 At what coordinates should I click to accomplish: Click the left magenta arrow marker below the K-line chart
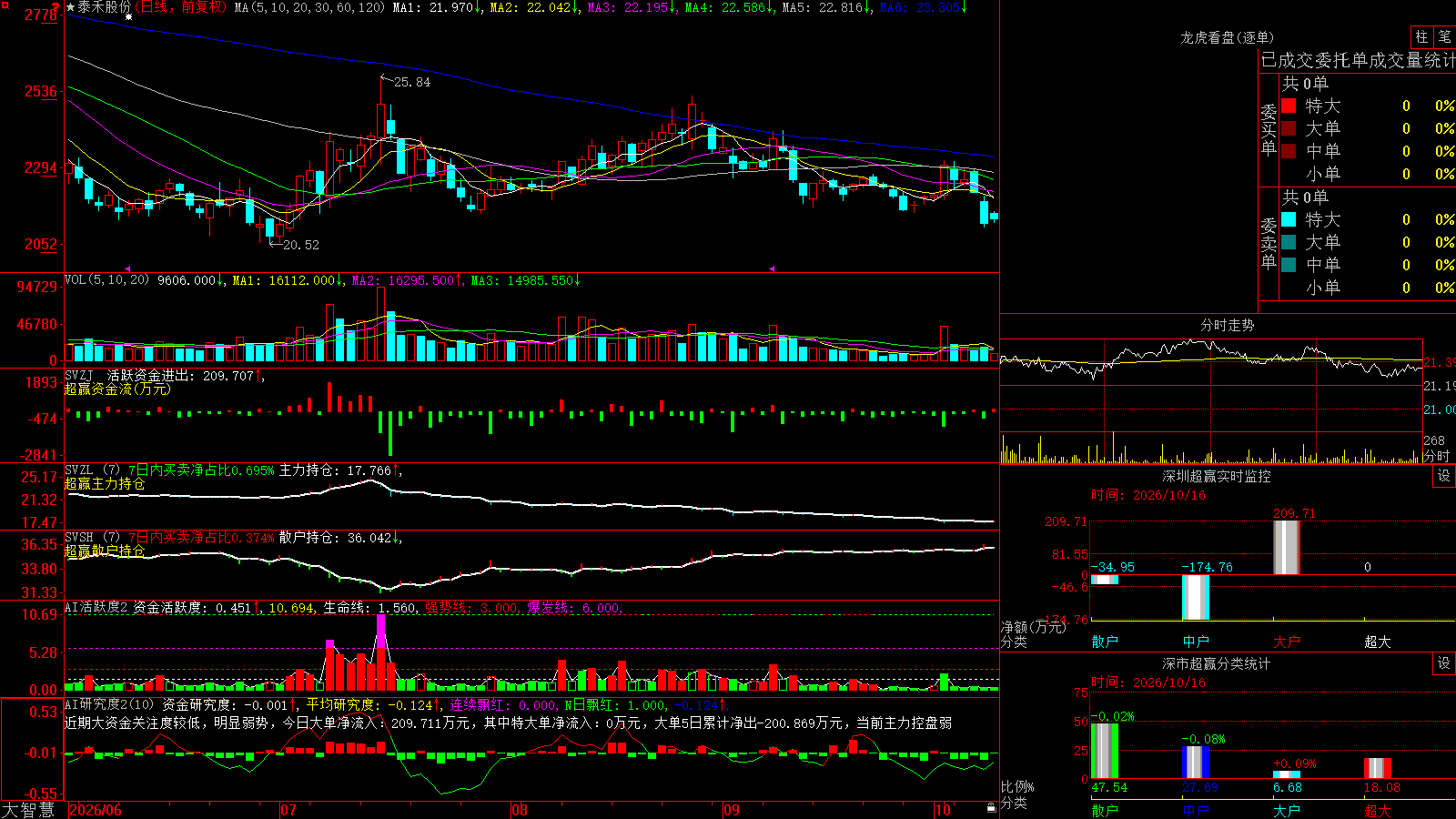[127, 268]
